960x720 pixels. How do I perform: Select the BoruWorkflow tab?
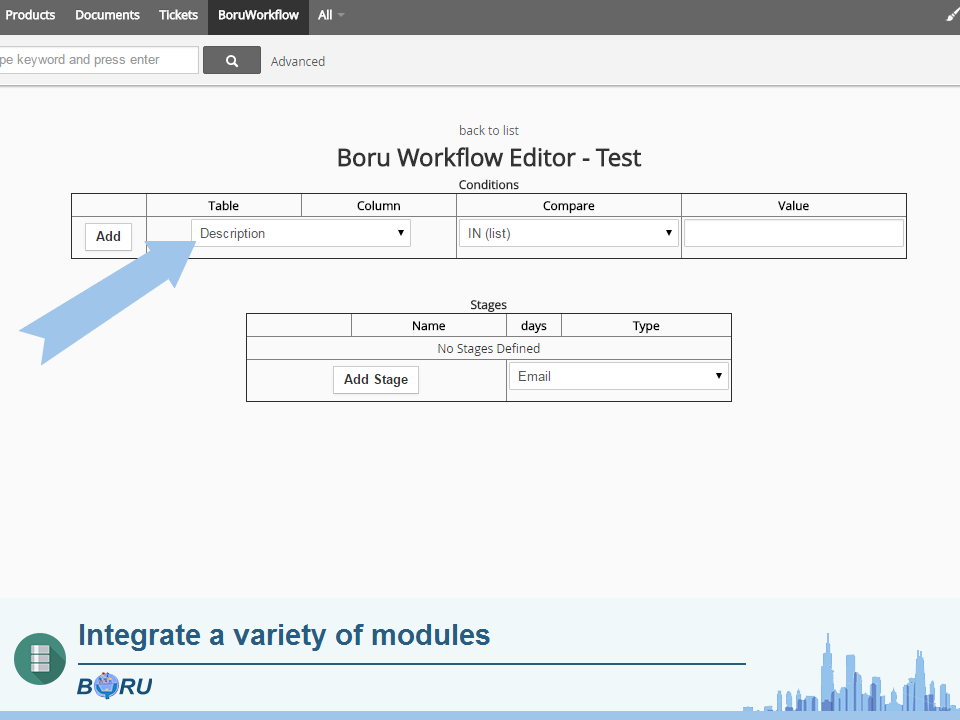pos(258,15)
